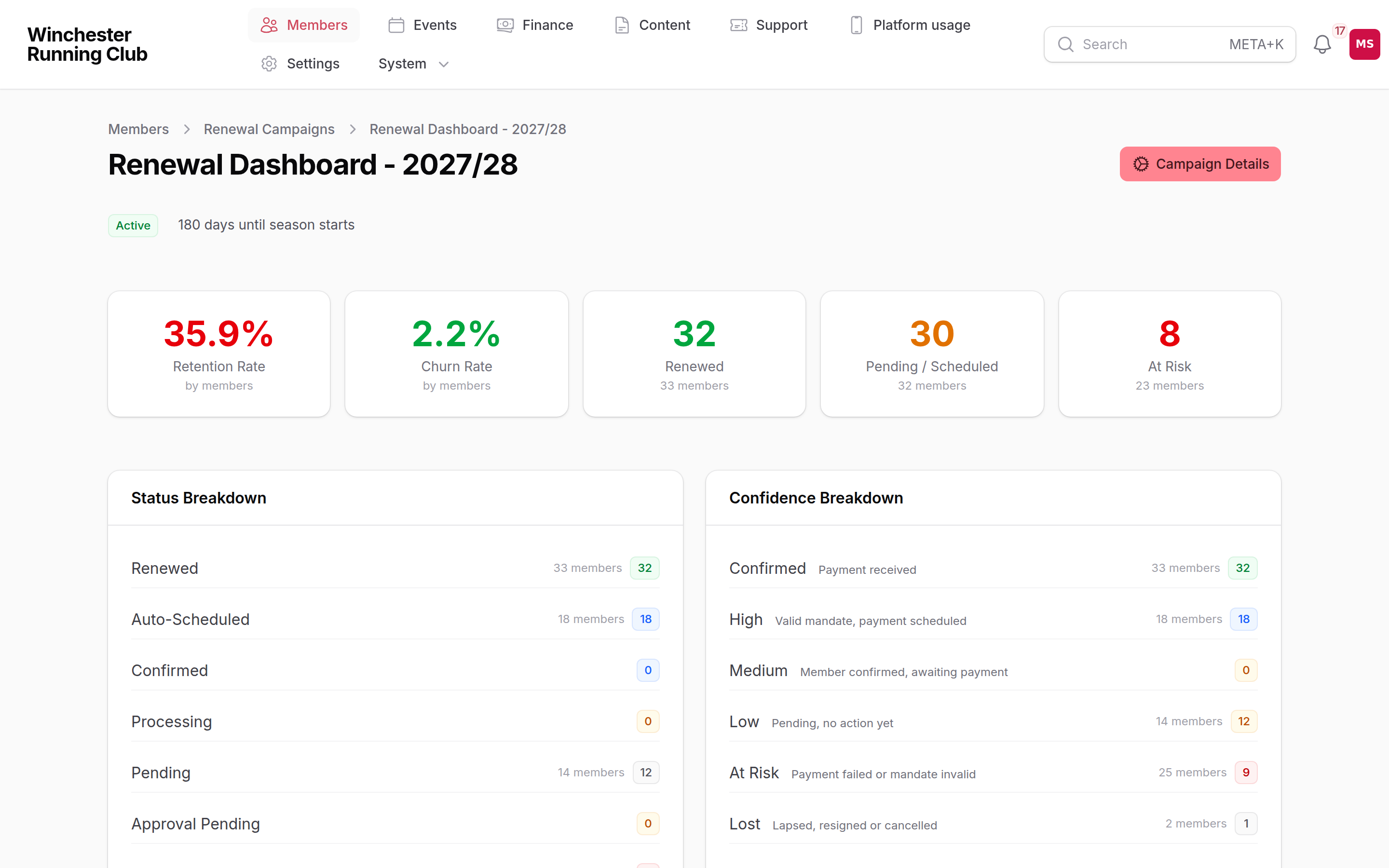Go to Renewal Campaigns breadcrumb link
Image resolution: width=1389 pixels, height=868 pixels.
pyautogui.click(x=269, y=129)
